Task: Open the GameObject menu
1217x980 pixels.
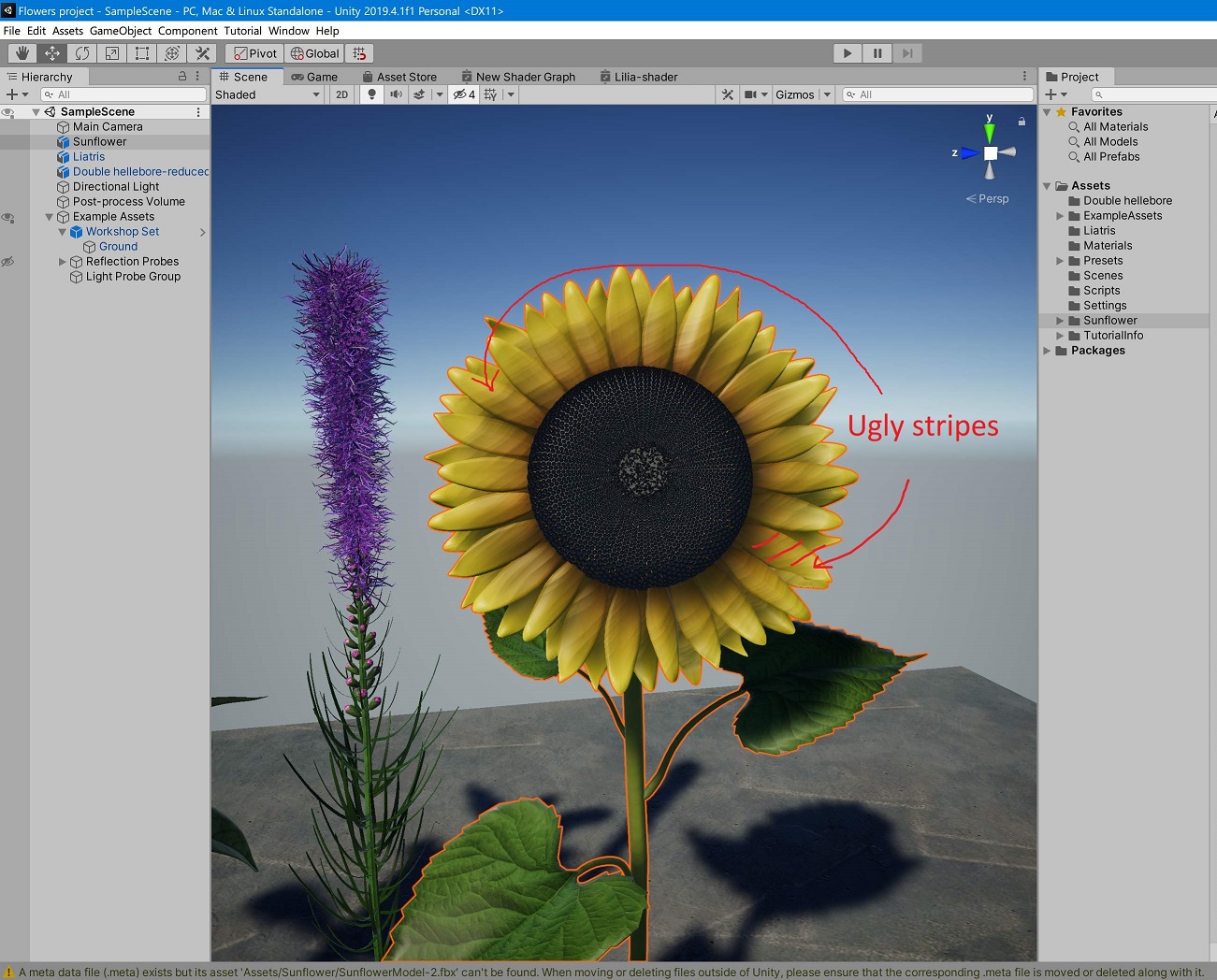Action: coord(121,31)
